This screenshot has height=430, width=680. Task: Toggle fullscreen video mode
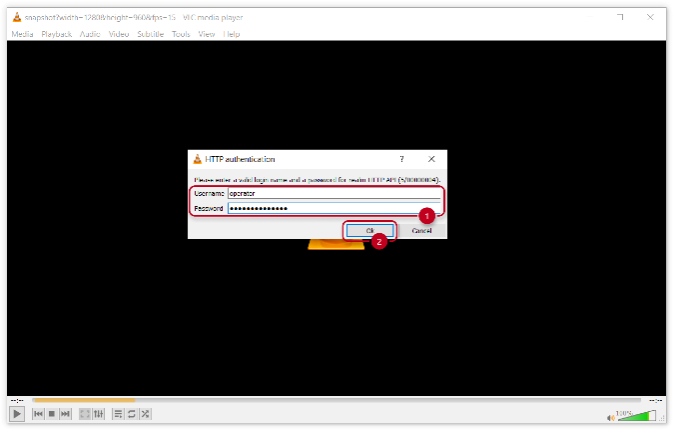click(x=85, y=414)
